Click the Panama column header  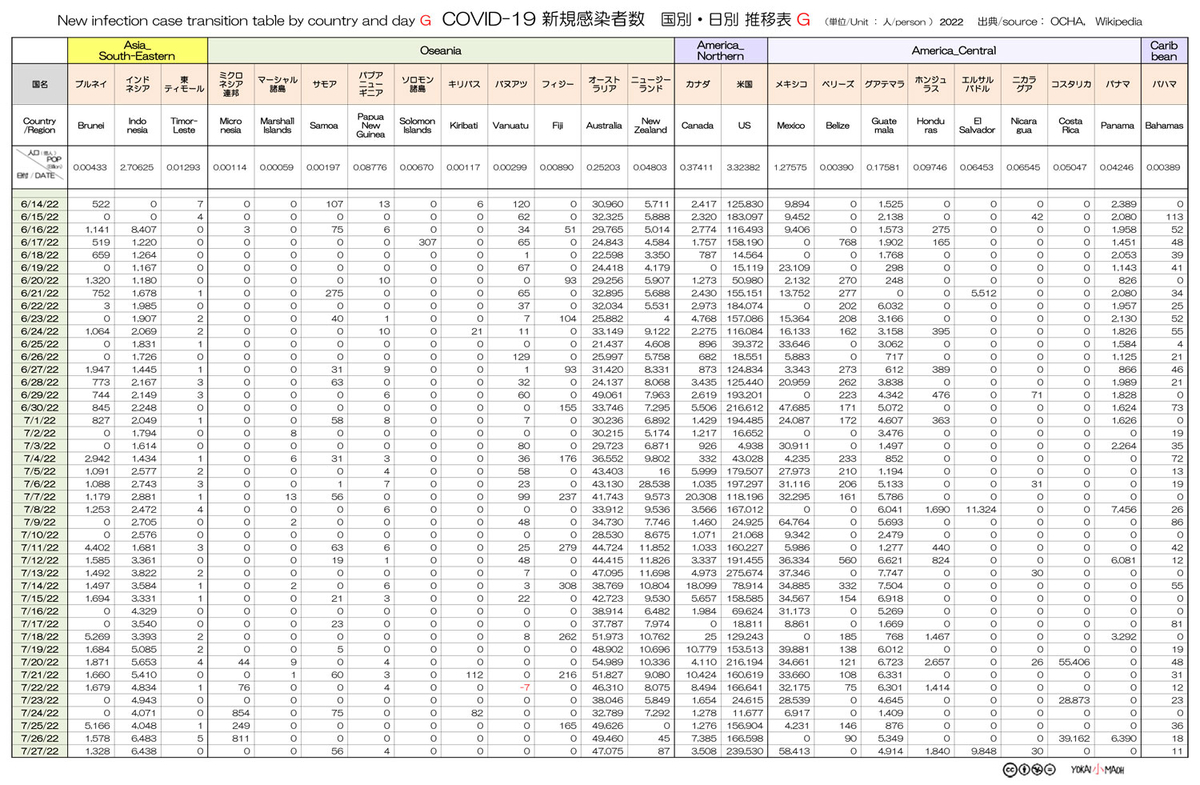1117,127
